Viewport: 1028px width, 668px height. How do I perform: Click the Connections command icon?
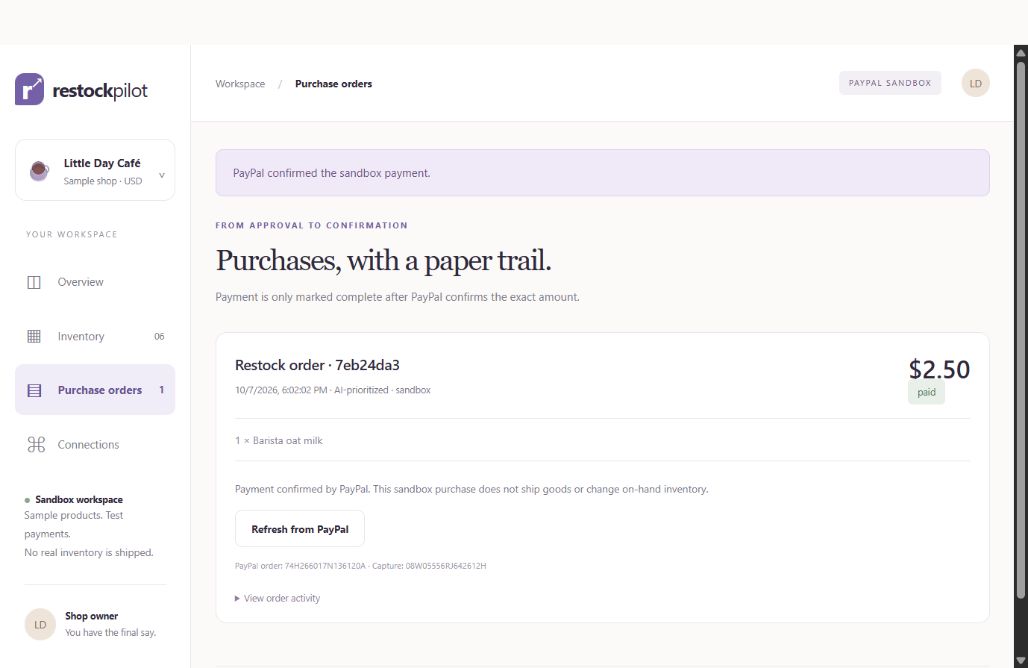point(36,444)
